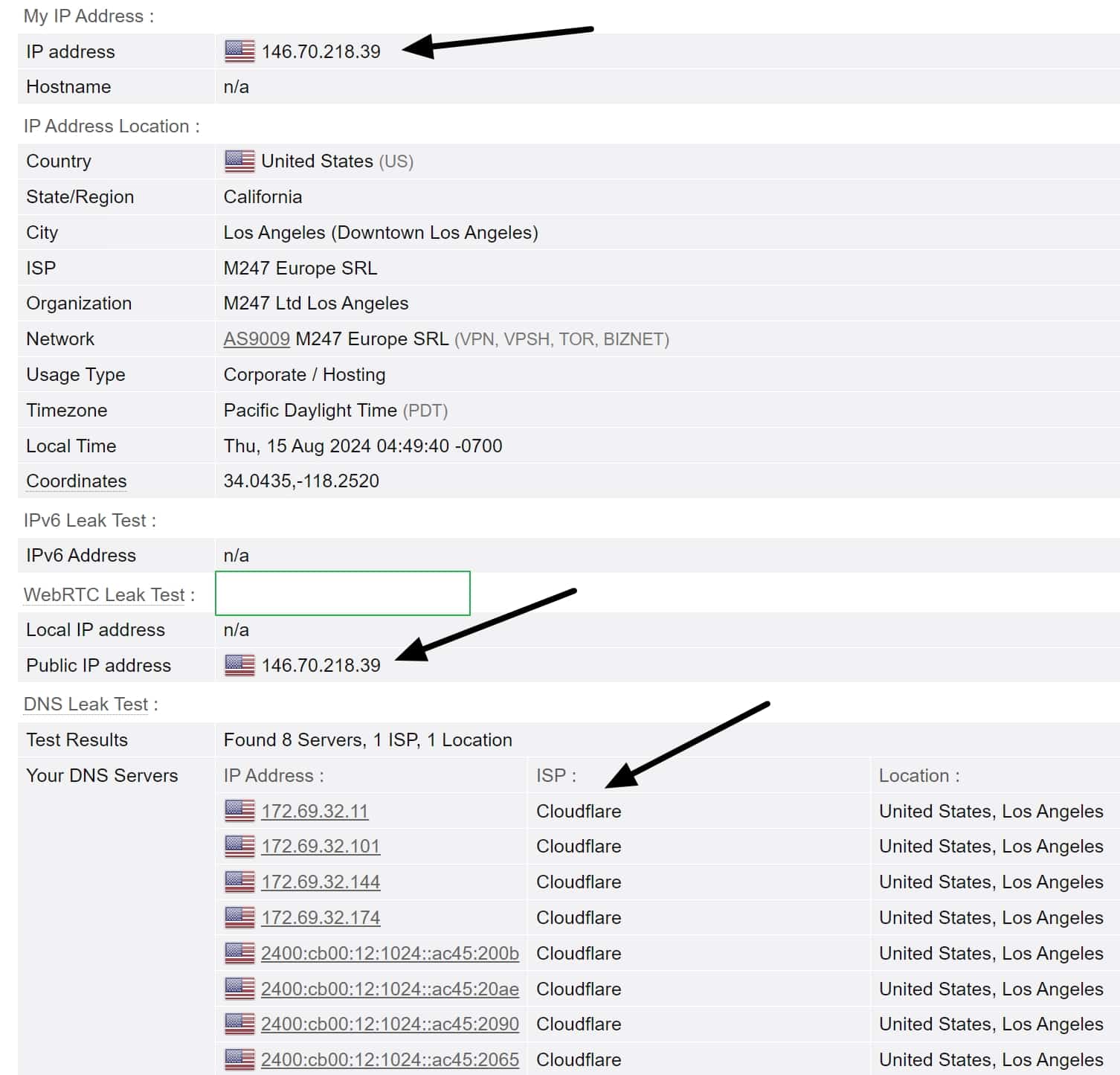Click the Public IP address value 146.70.218.39
1120x1075 pixels.
[x=321, y=665]
